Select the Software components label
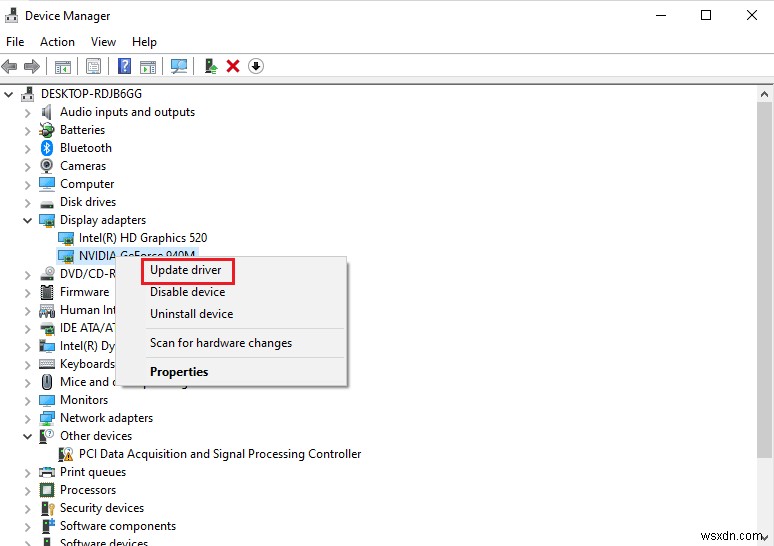The height and width of the screenshot is (546, 774). point(117,526)
